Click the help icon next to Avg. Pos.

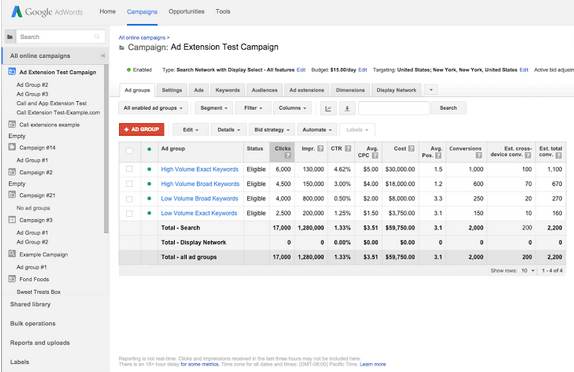(438, 156)
